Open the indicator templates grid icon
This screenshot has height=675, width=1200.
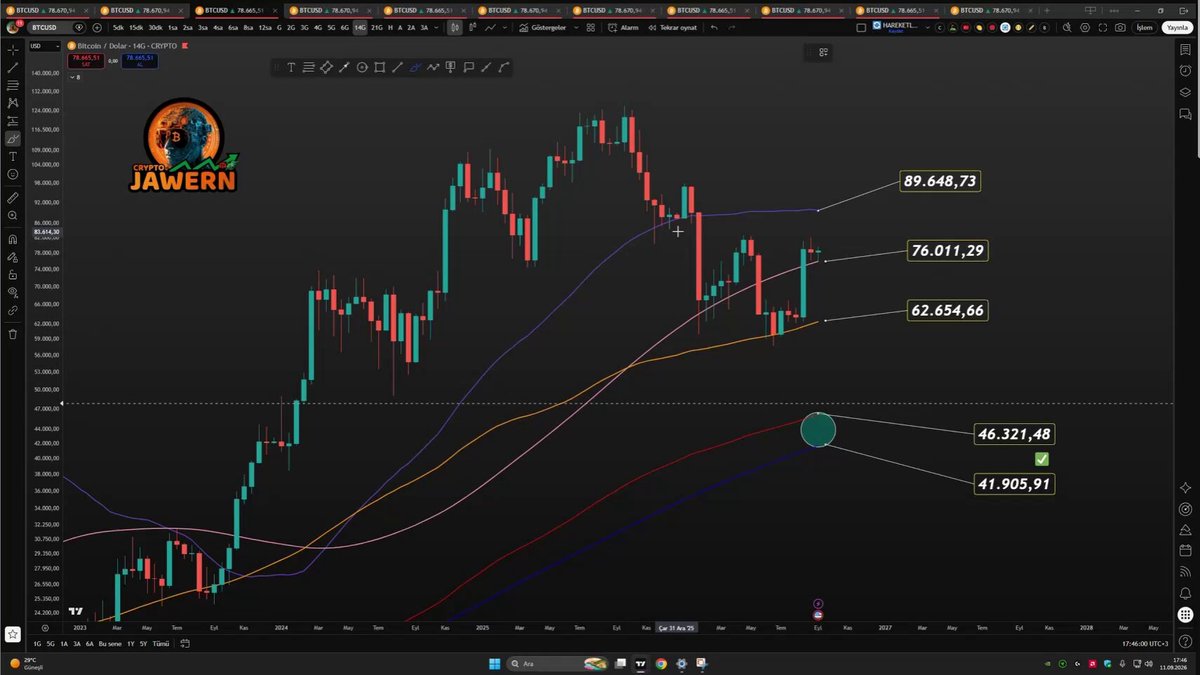point(593,28)
